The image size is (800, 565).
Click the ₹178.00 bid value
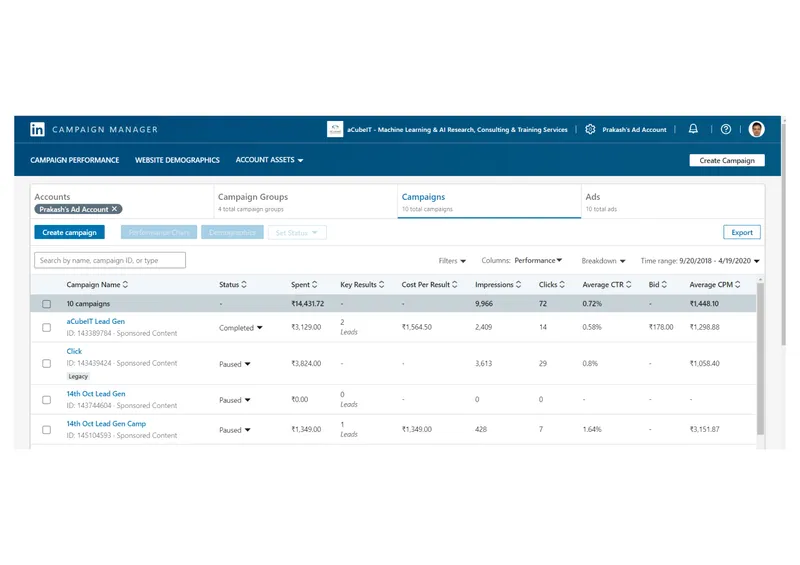coord(661,327)
